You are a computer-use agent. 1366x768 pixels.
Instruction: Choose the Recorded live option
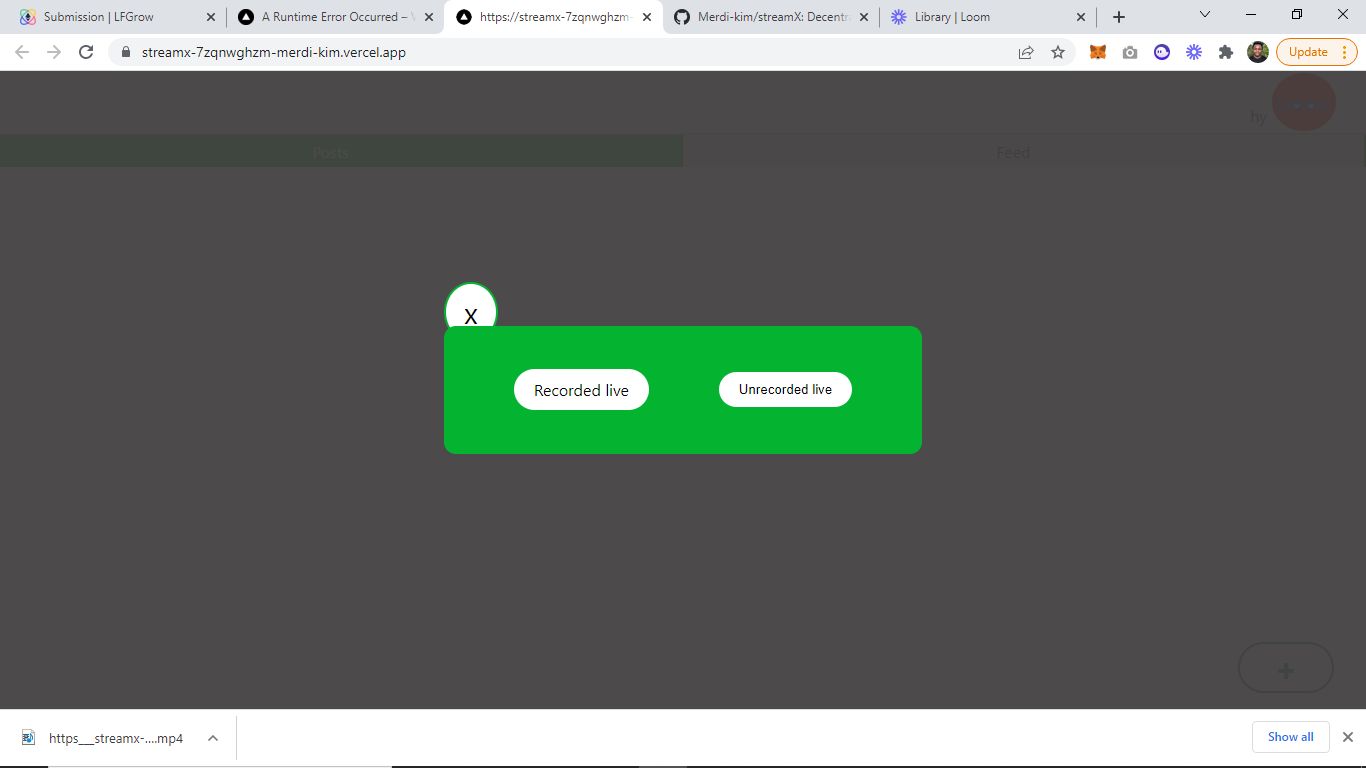581,390
